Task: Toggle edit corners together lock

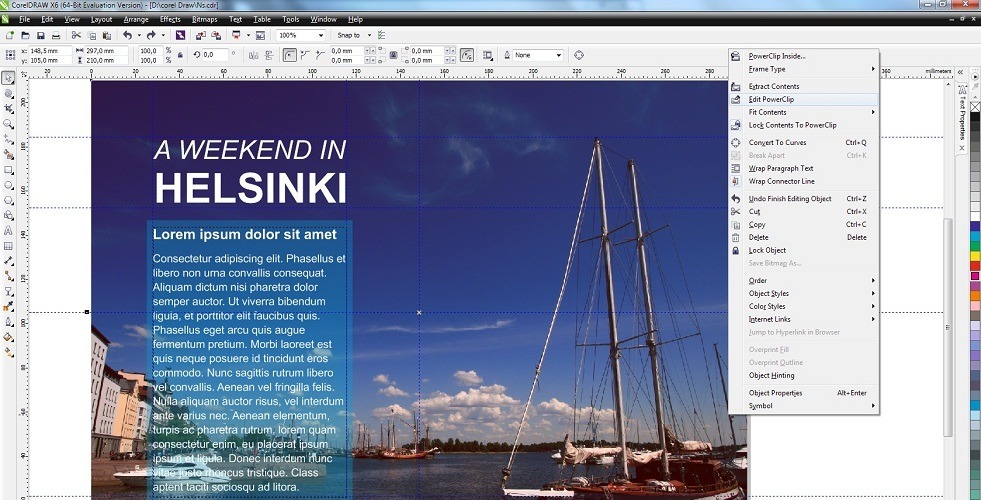Action: [393, 55]
